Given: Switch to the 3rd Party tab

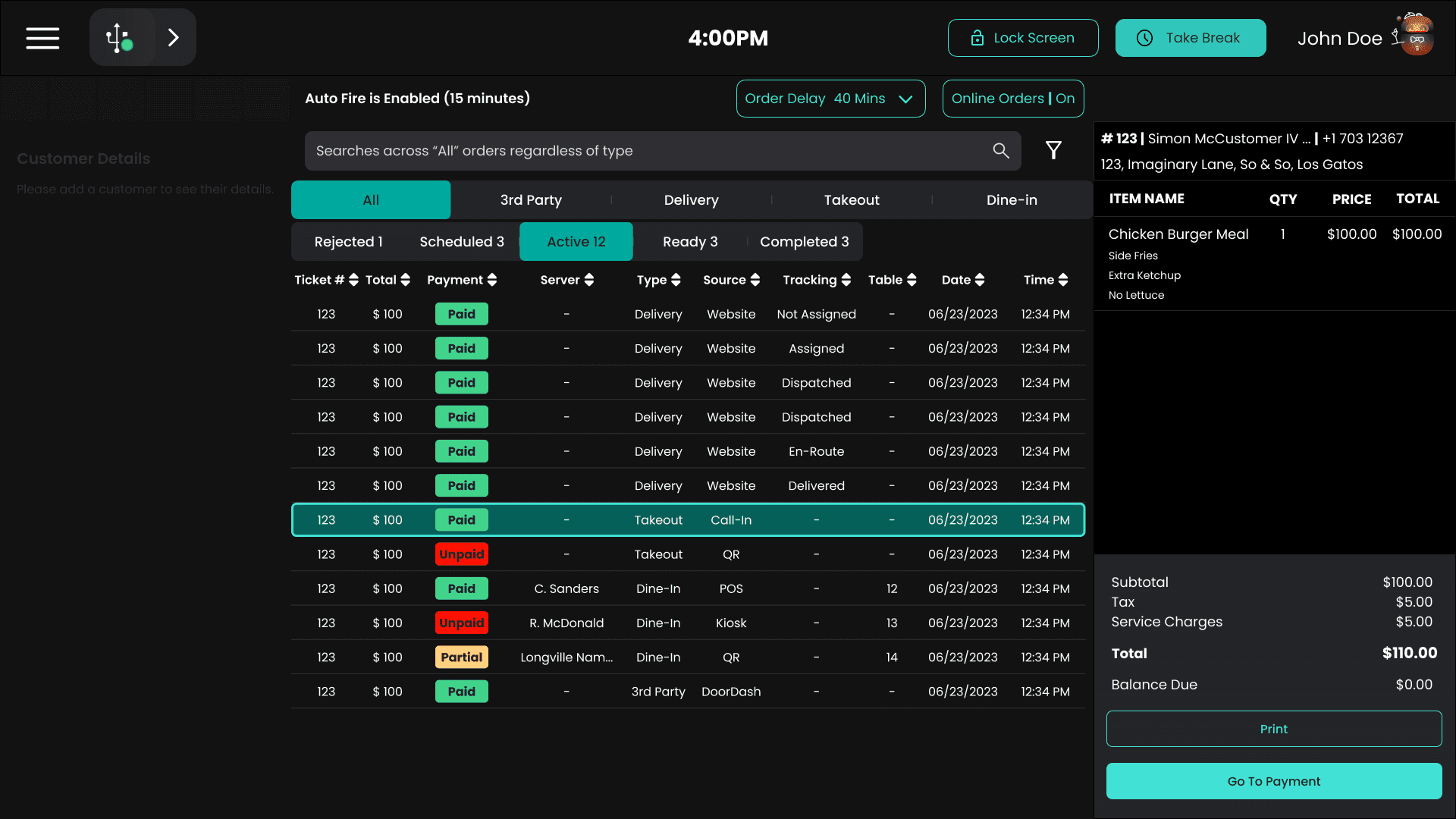Looking at the screenshot, I should (531, 200).
